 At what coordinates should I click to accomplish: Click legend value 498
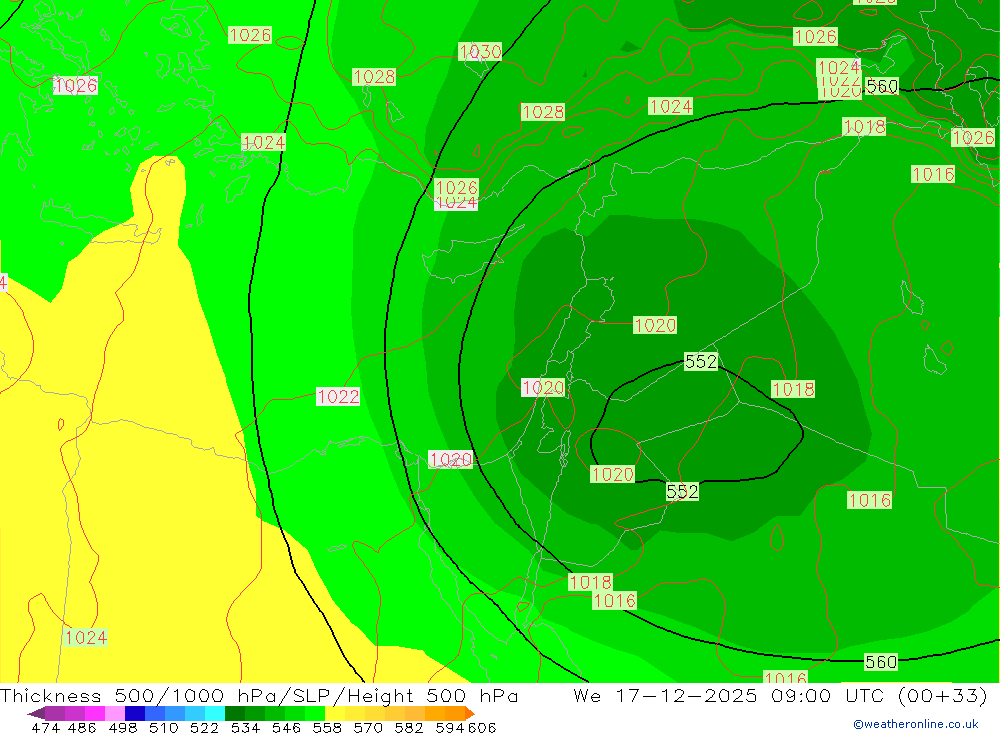122,727
